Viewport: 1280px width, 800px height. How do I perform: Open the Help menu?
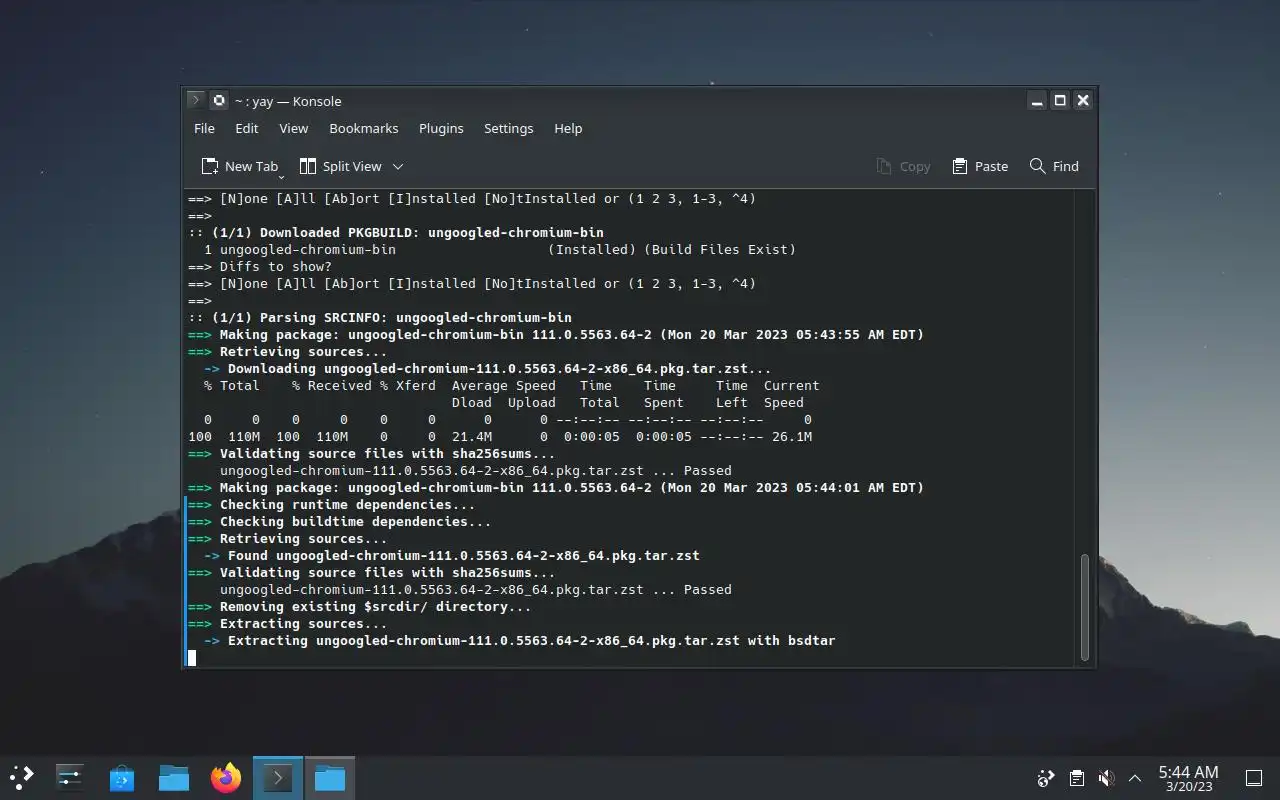[x=568, y=128]
